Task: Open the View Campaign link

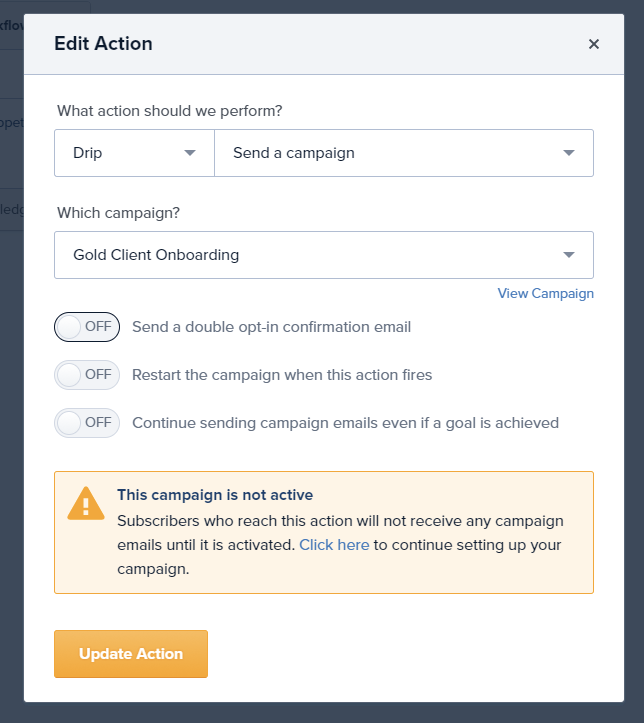Action: [545, 293]
